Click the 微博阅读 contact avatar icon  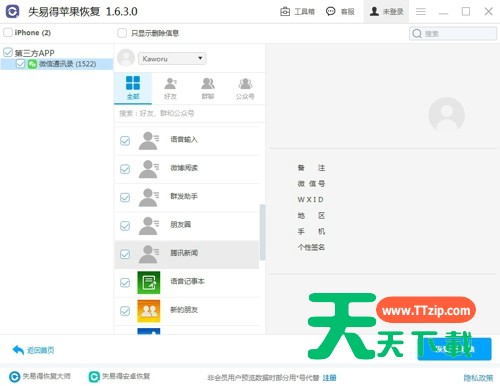coord(149,169)
